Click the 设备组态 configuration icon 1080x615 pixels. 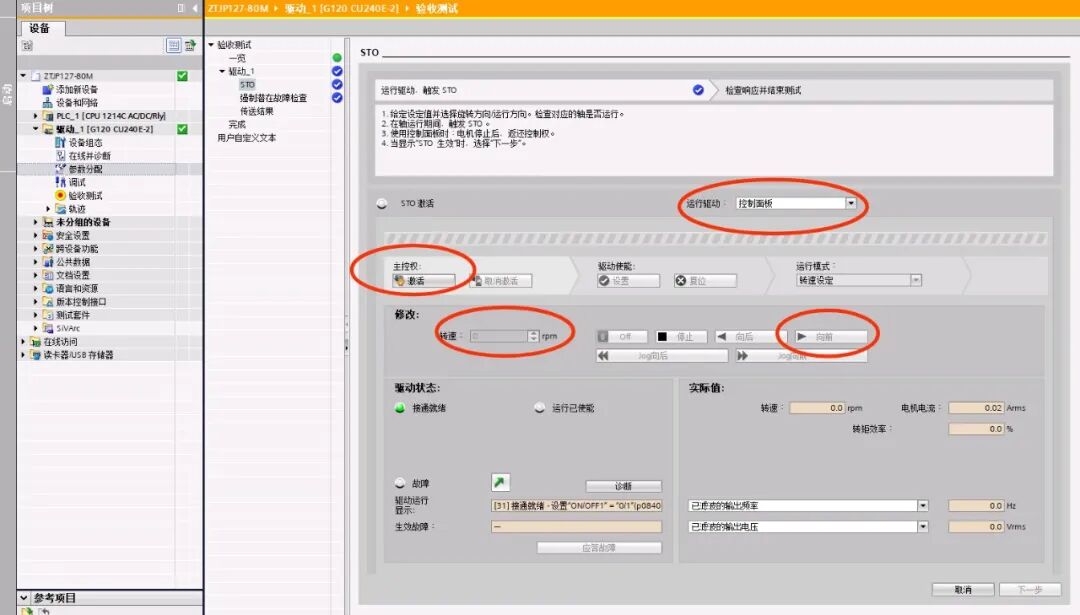click(60, 143)
